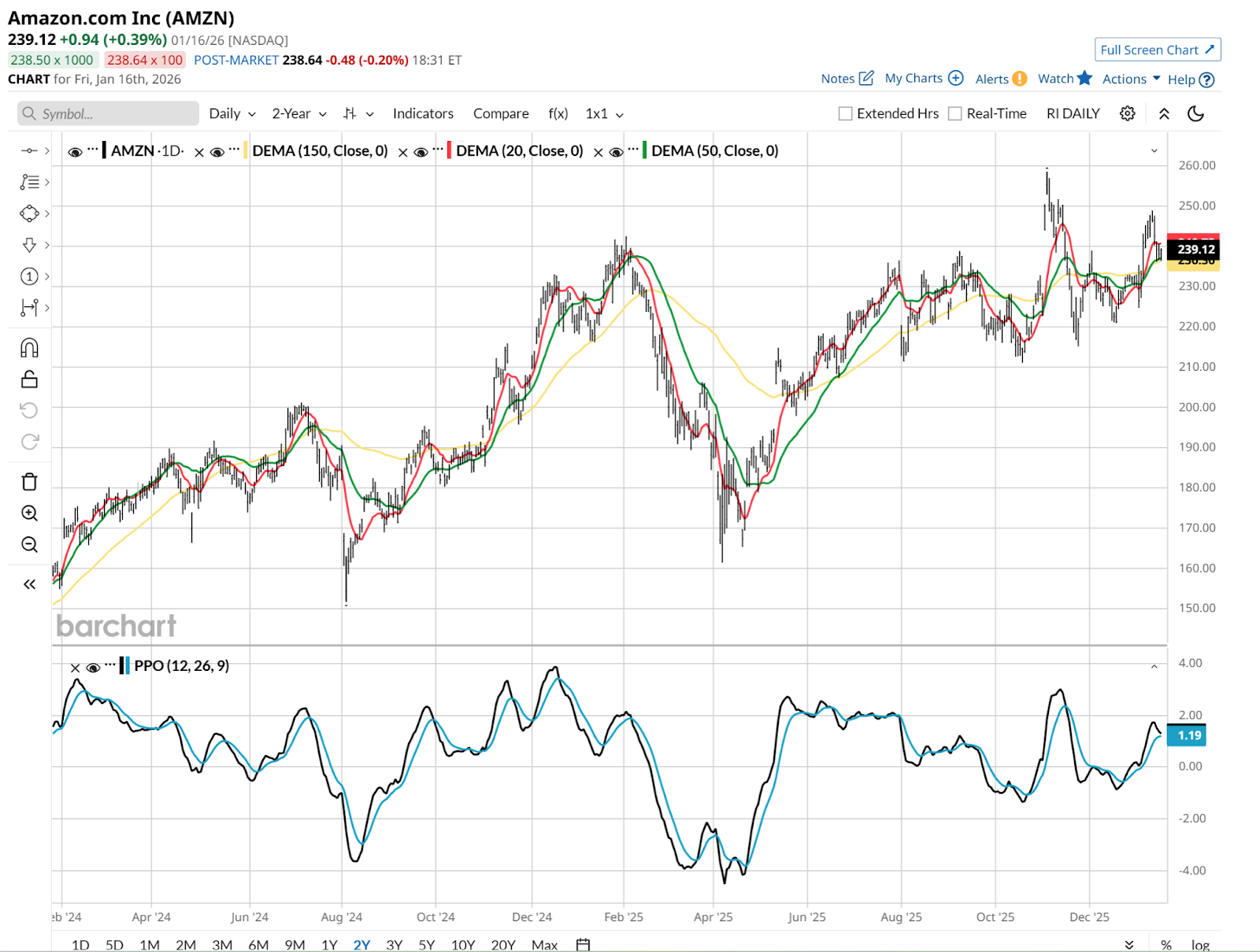
Task: Check the Real-Time checkbox
Action: (x=955, y=113)
